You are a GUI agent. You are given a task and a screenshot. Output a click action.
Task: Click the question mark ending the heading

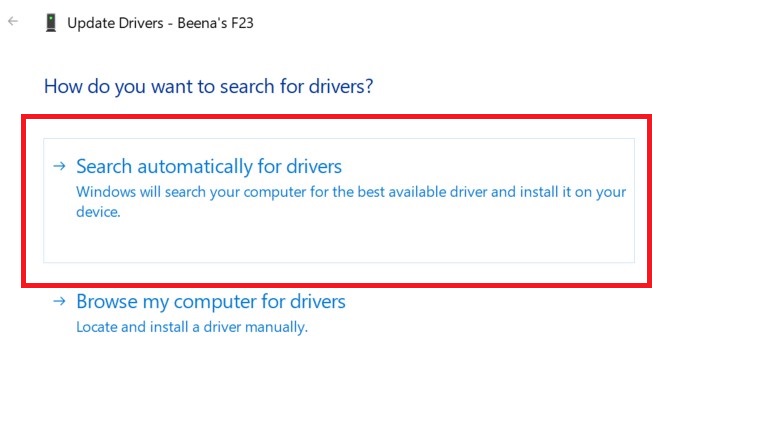368,86
